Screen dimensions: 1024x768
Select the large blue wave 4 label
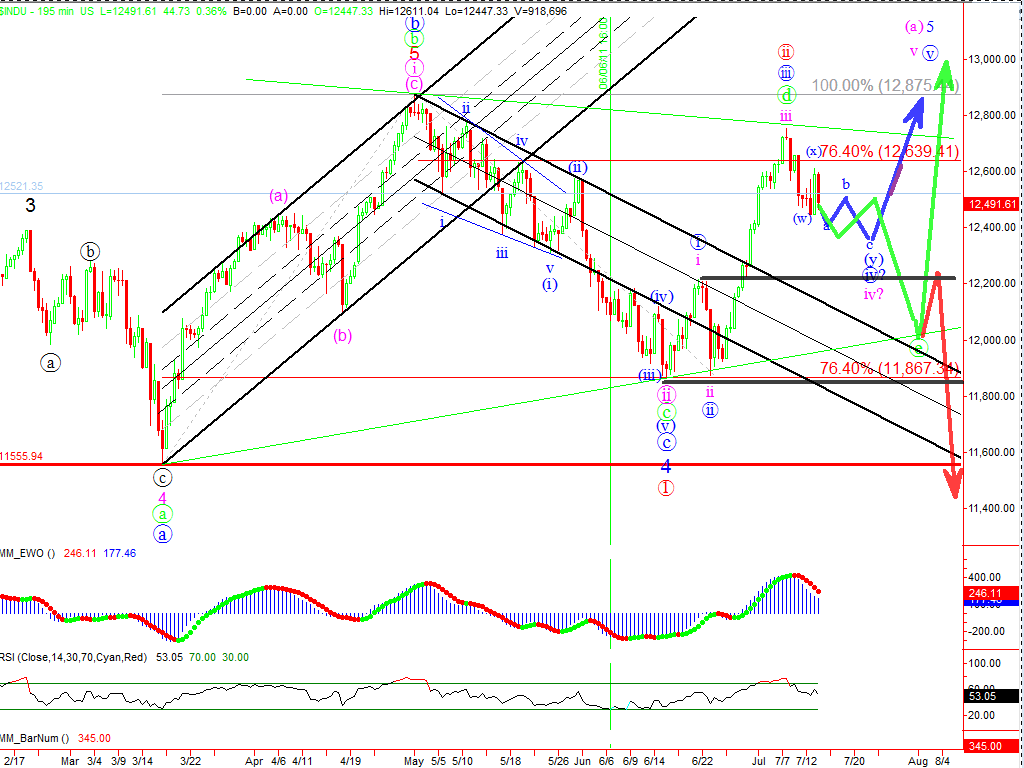tap(665, 466)
